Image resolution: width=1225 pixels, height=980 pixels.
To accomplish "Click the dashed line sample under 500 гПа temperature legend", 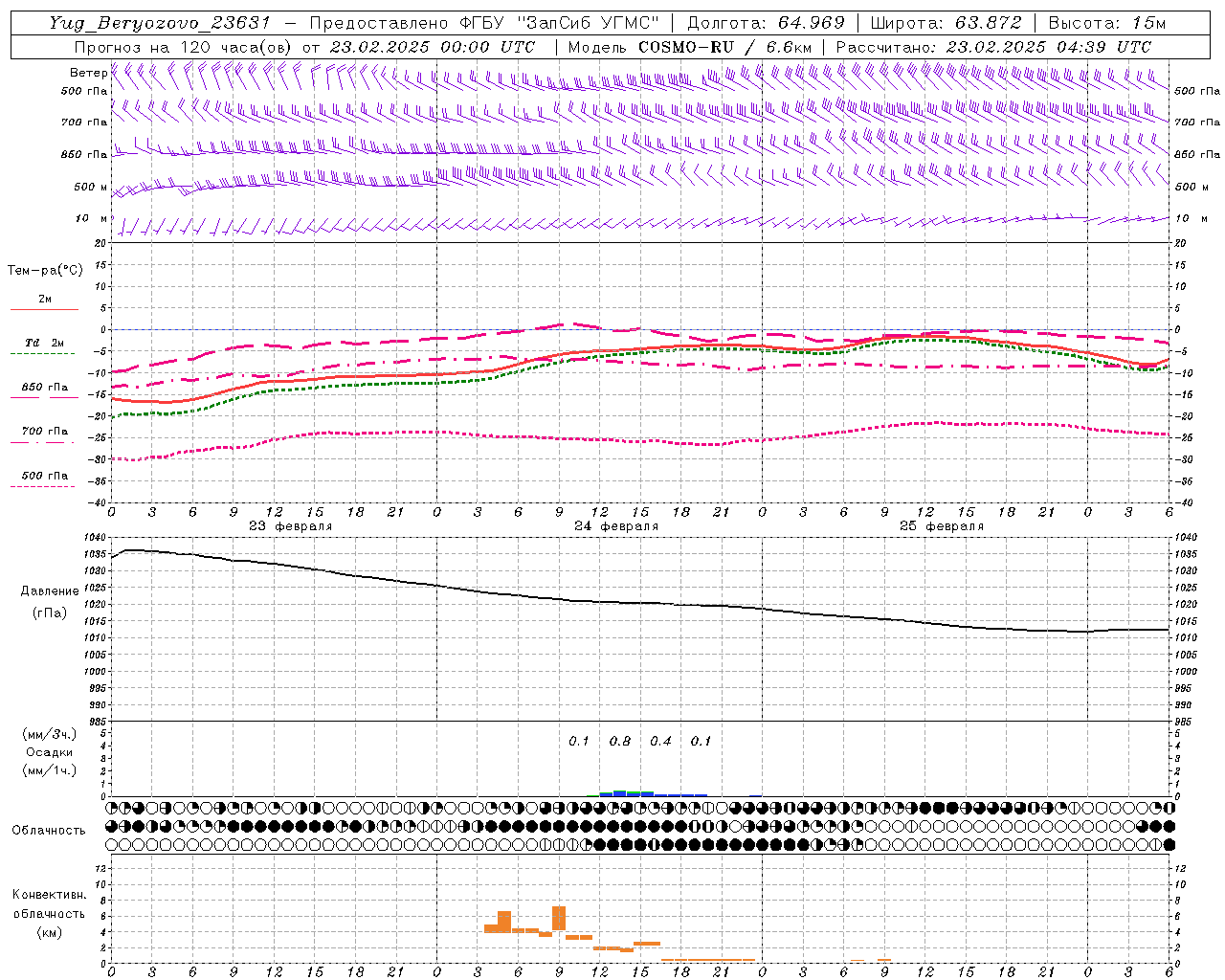I will [x=43, y=486].
